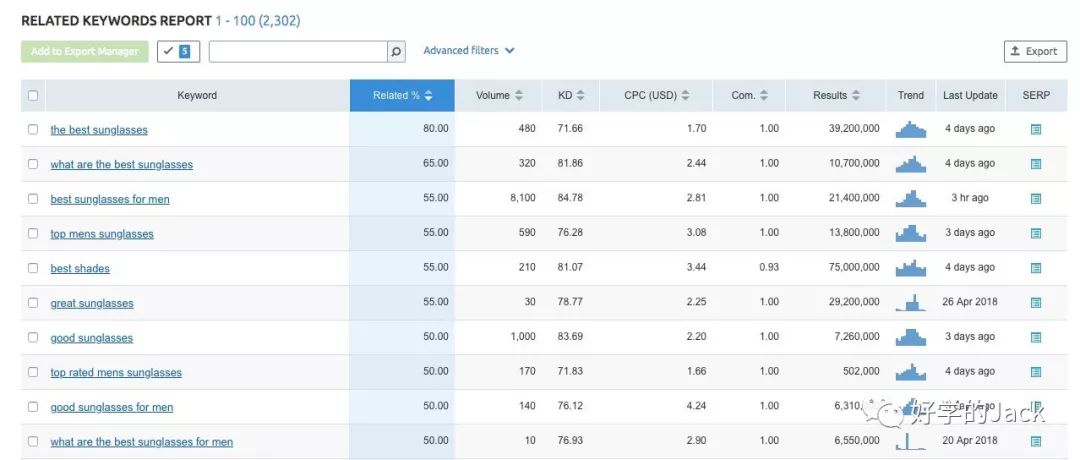The height and width of the screenshot is (460, 1080).
Task: View SERP icon for best shades row
Action: 1036,268
